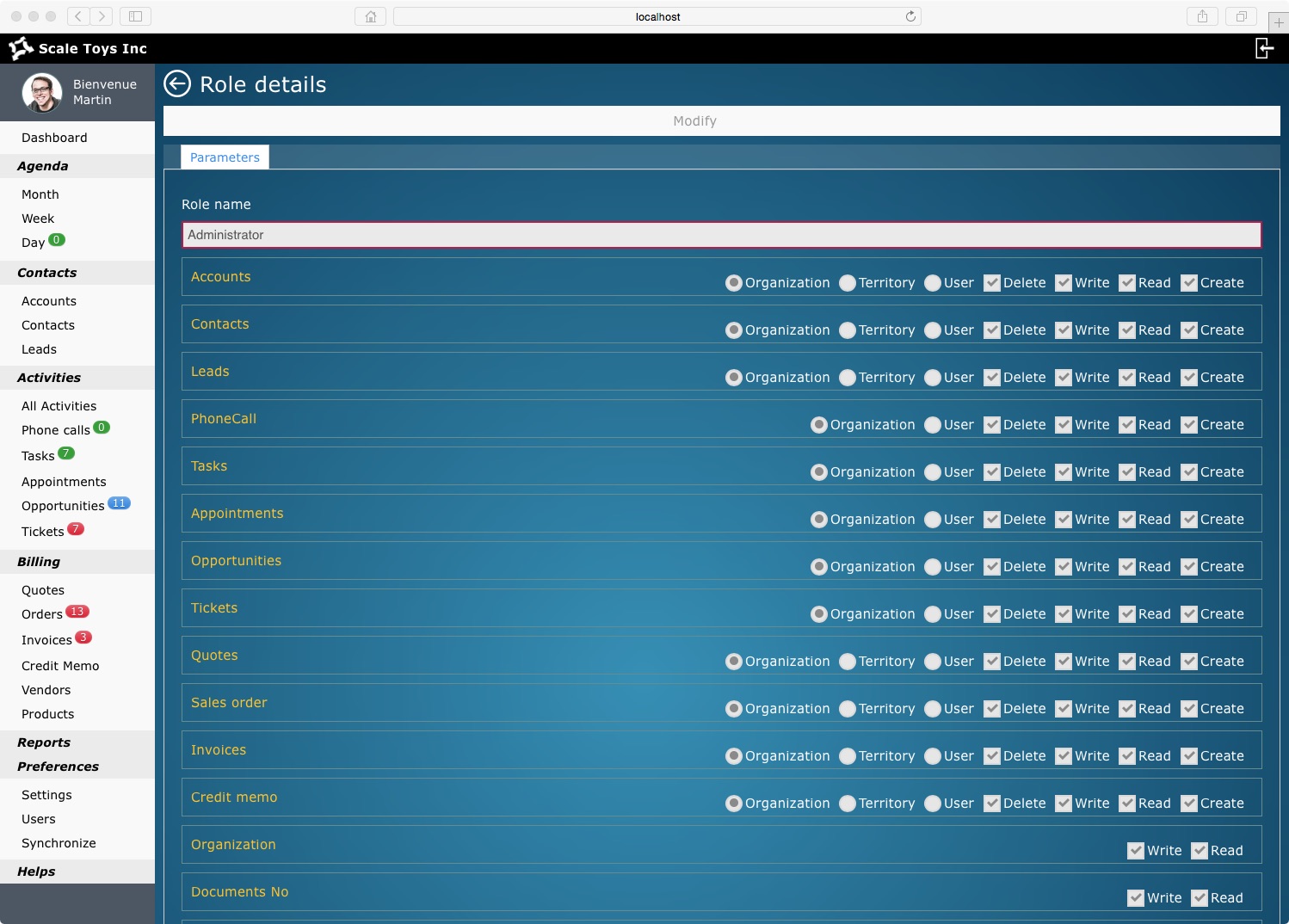The height and width of the screenshot is (924, 1289).
Task: Click the Role name input field
Action: click(721, 235)
